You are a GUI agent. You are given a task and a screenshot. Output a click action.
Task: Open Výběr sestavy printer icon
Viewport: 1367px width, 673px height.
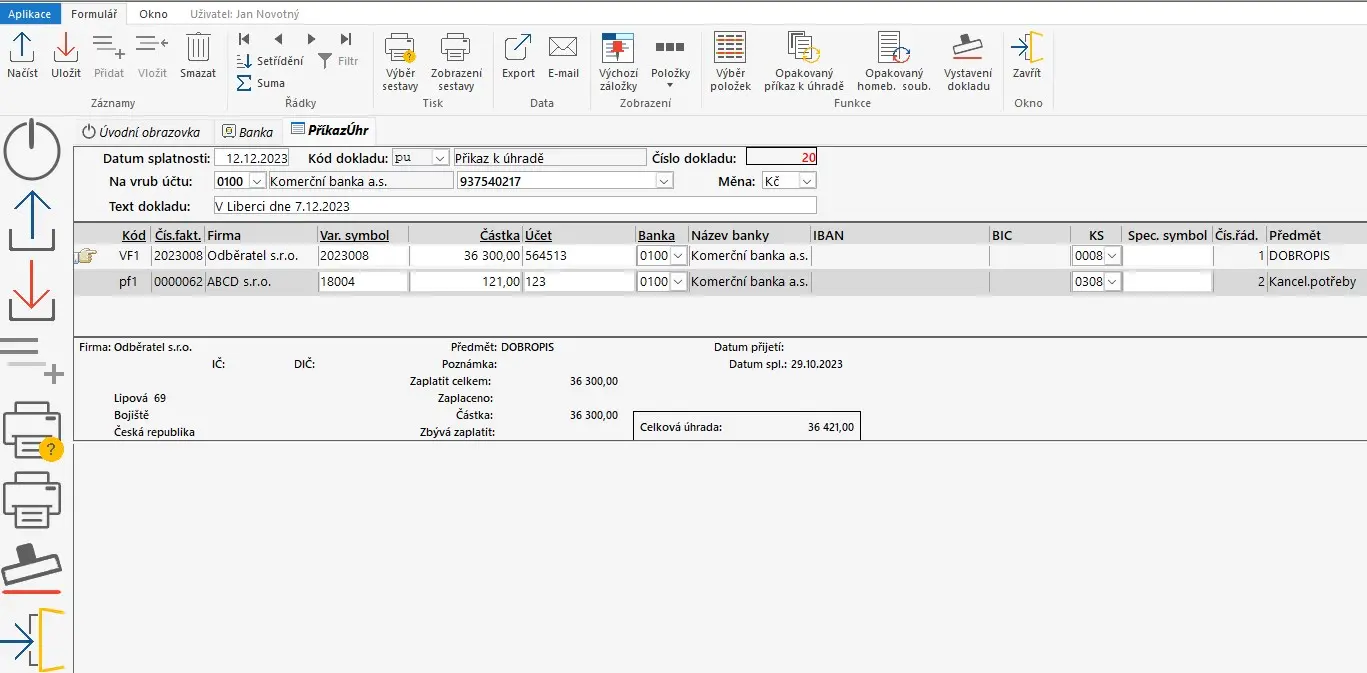click(400, 48)
